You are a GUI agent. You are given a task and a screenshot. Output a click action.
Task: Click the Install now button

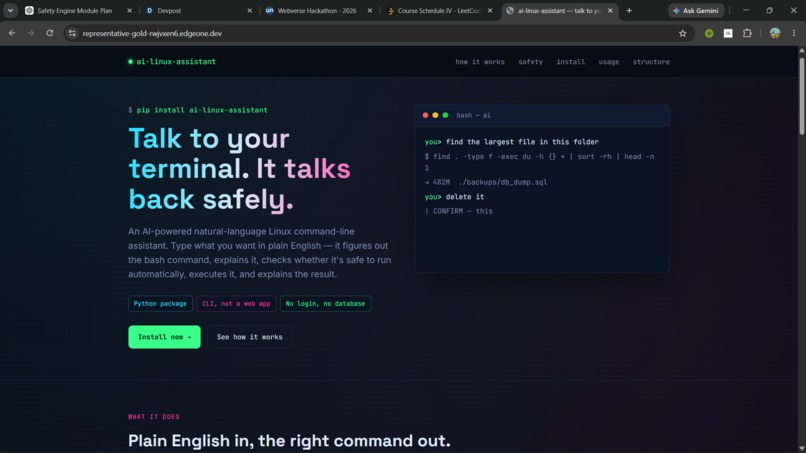164,337
